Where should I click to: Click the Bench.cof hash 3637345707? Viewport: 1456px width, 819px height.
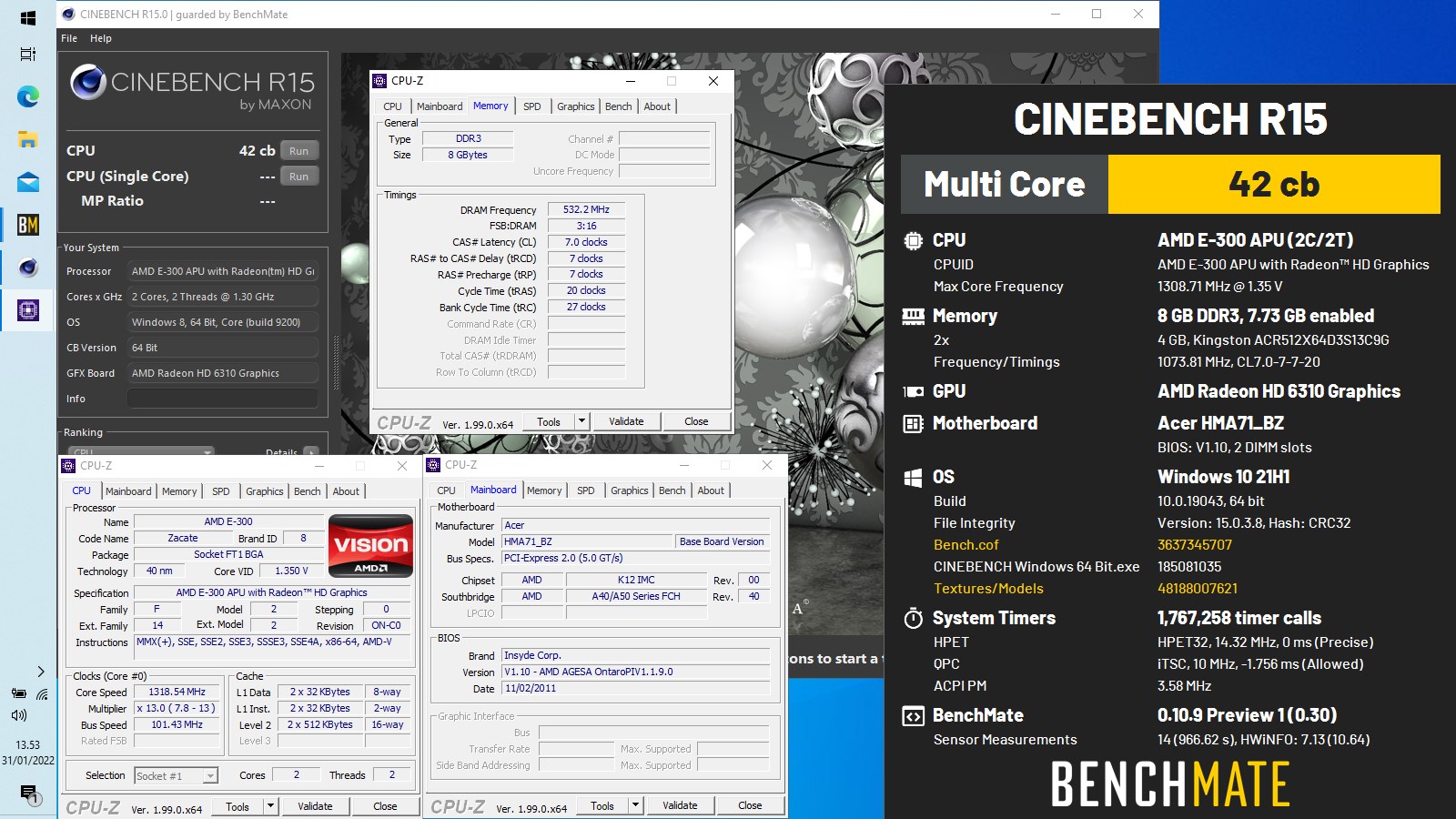[1194, 545]
